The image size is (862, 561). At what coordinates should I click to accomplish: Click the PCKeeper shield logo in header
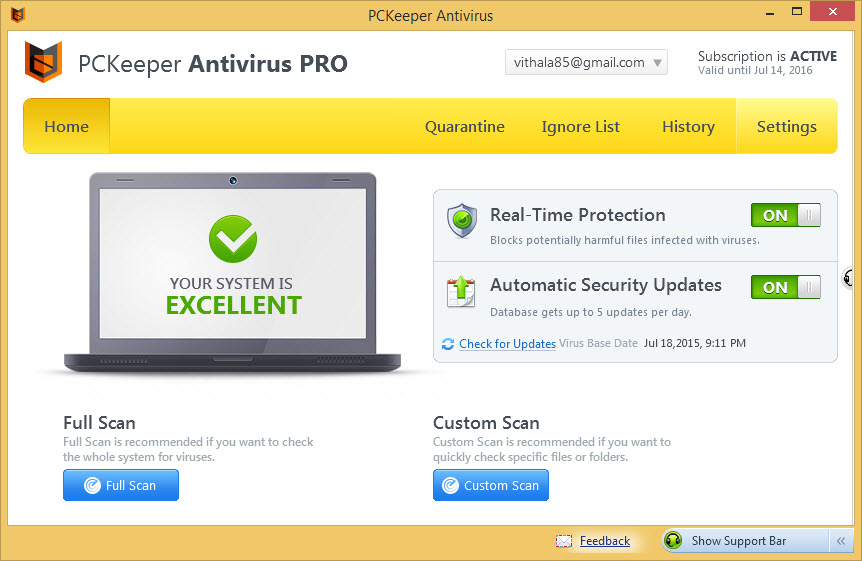[43, 62]
